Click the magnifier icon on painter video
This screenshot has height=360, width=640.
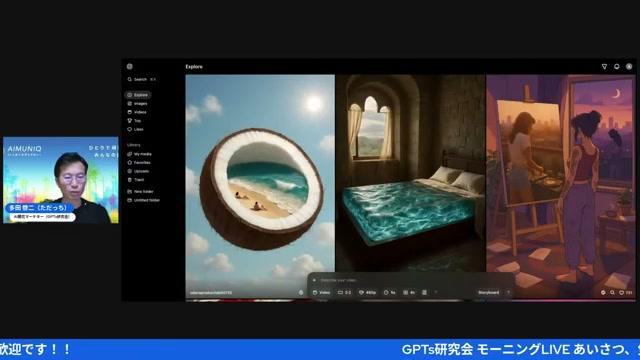612,293
